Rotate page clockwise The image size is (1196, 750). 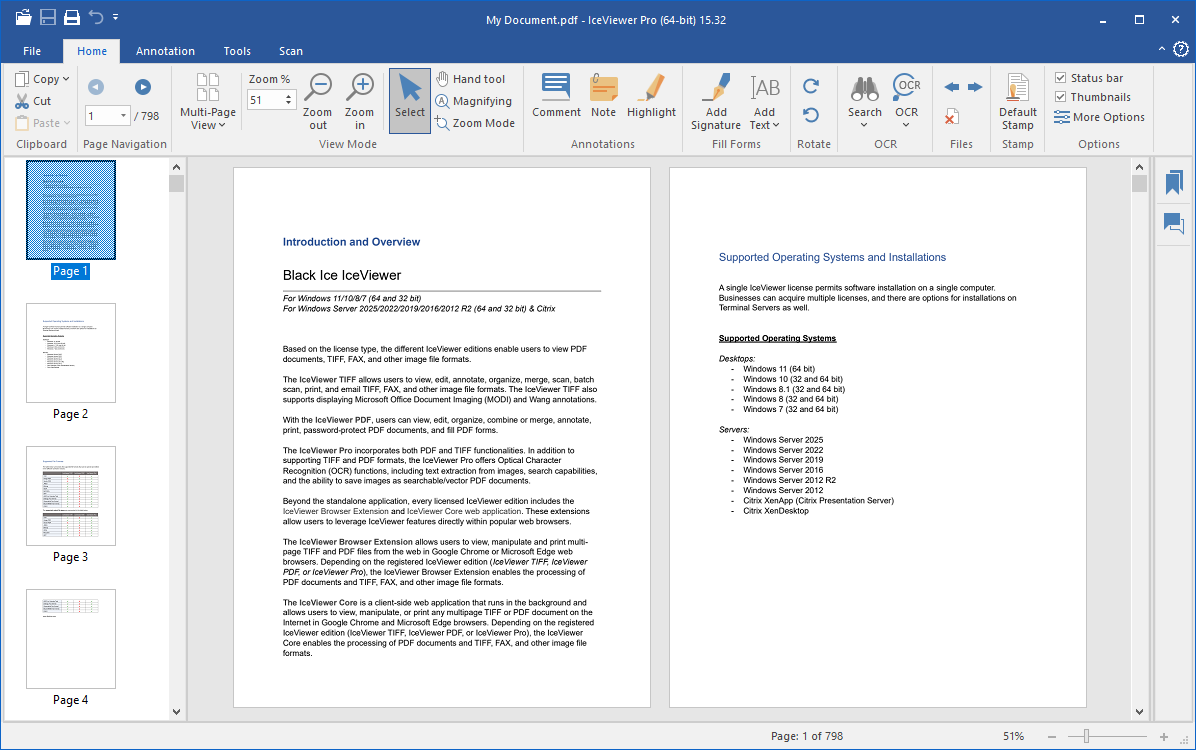[812, 86]
